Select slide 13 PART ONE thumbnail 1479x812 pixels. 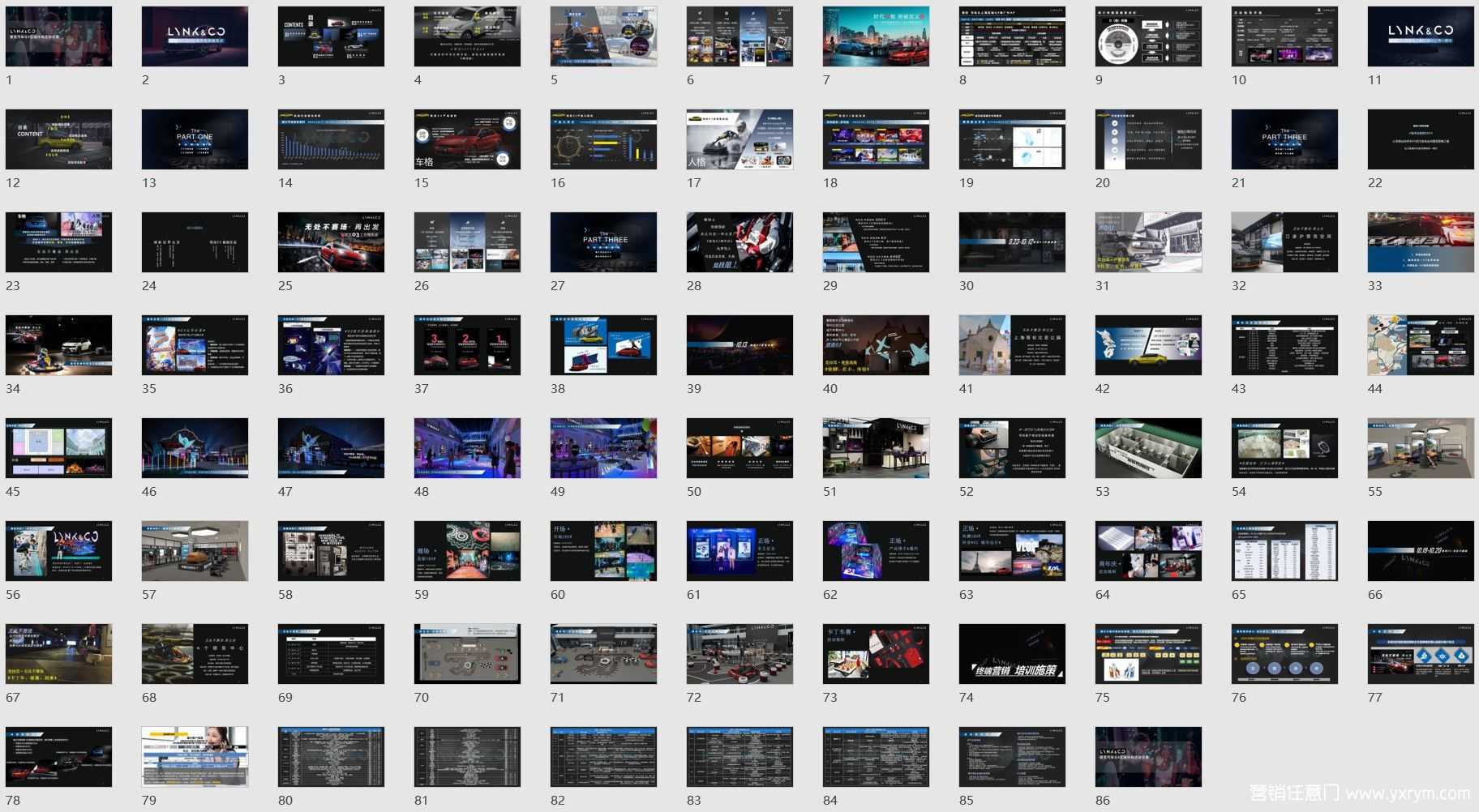195,139
